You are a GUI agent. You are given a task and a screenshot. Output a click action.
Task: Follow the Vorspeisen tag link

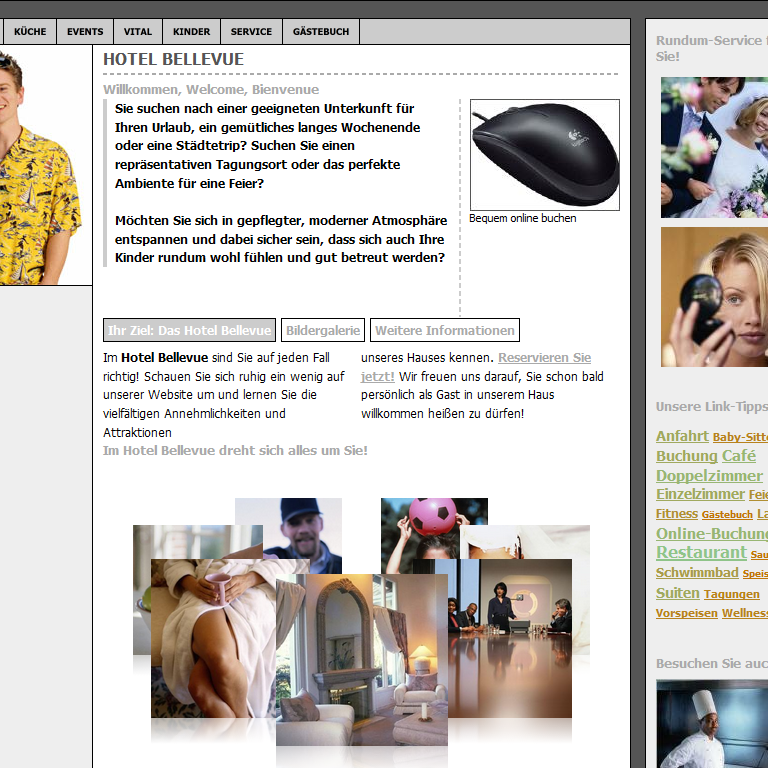pos(686,613)
